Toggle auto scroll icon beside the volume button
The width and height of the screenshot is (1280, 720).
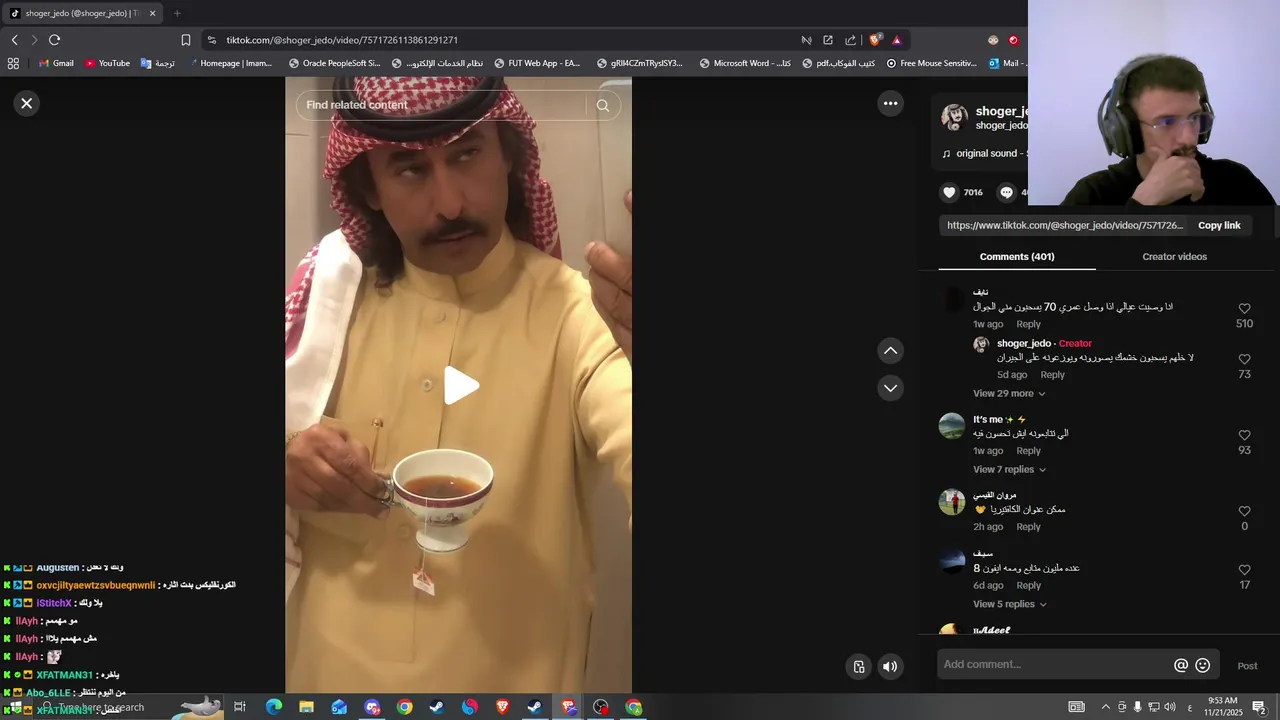pyautogui.click(x=858, y=666)
